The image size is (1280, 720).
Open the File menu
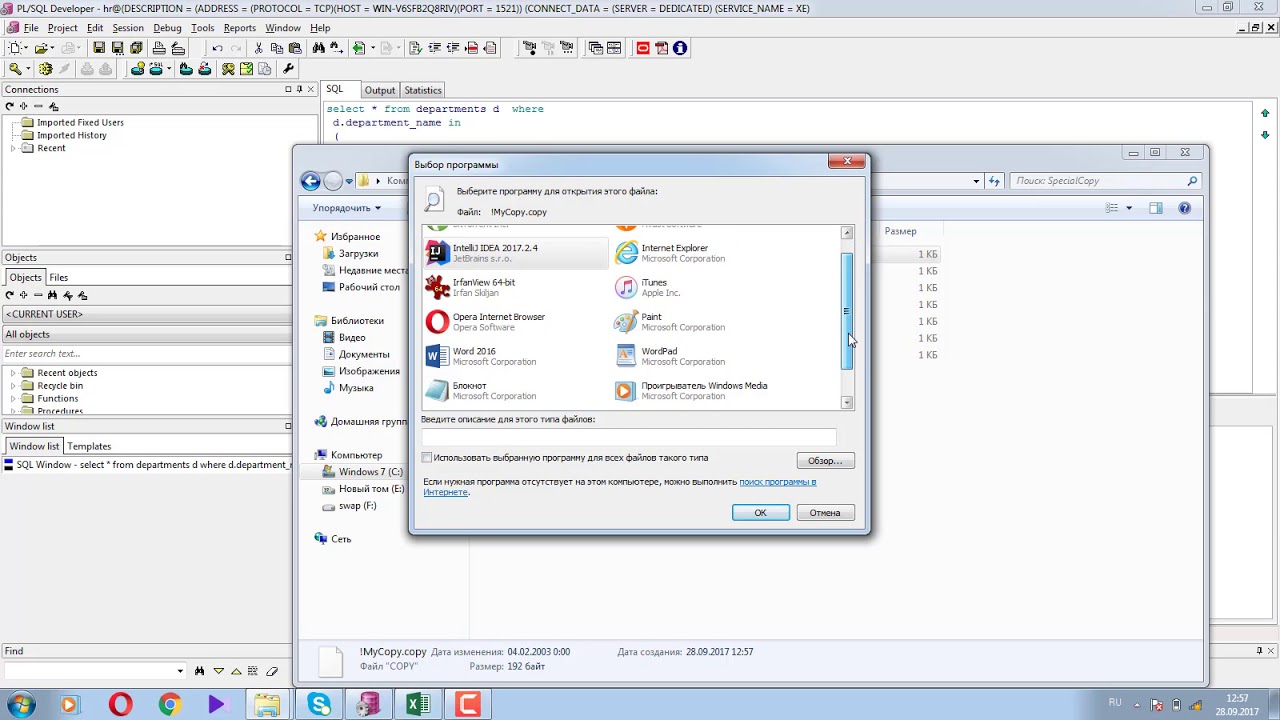31,28
